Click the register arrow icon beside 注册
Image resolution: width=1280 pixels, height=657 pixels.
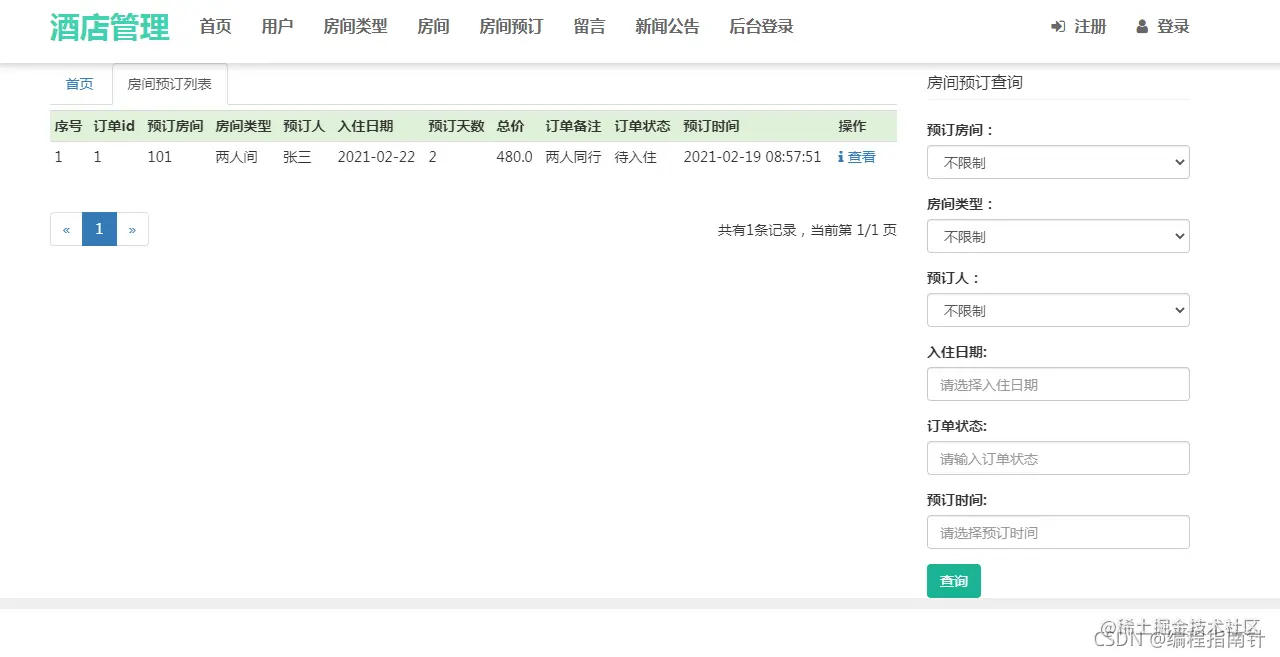[1058, 27]
